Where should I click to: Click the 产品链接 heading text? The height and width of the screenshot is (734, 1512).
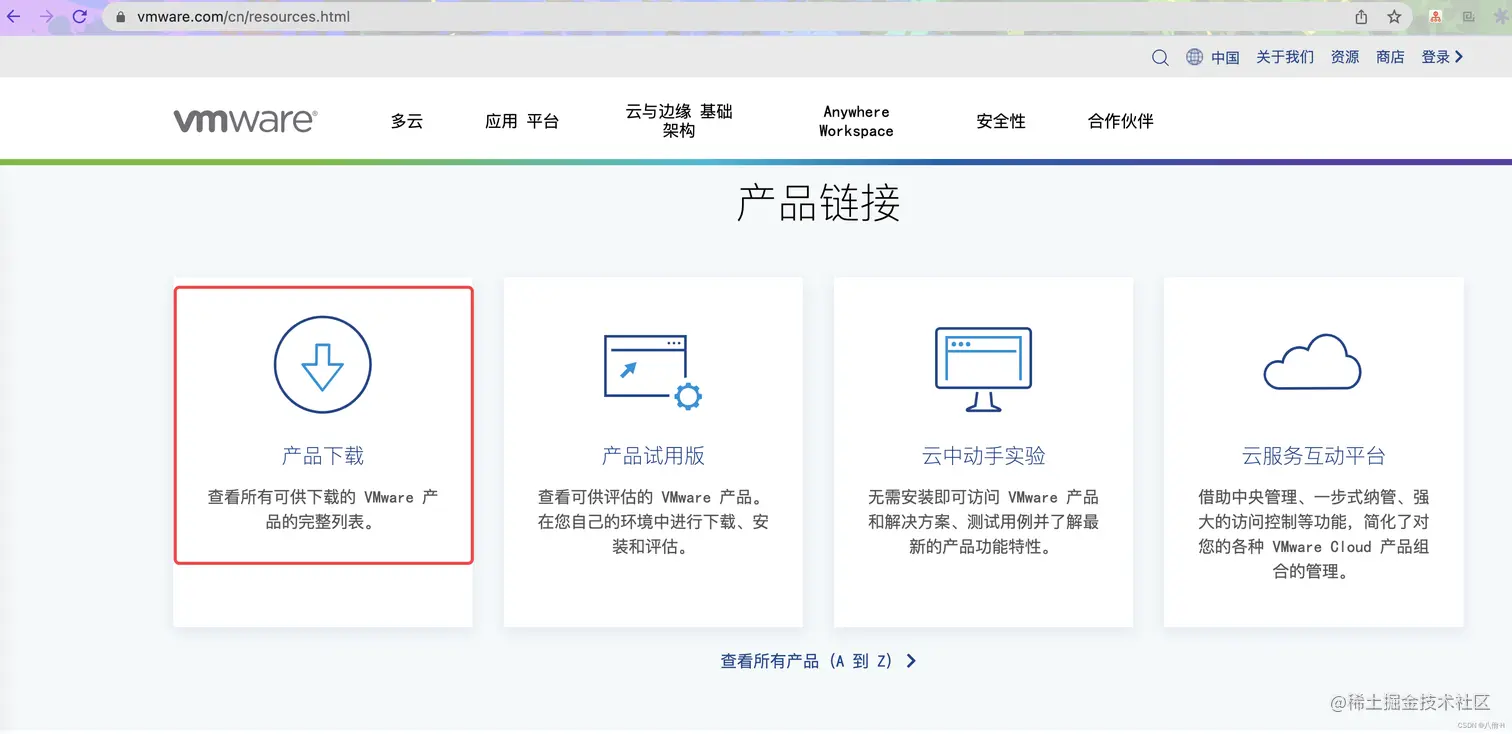point(819,203)
